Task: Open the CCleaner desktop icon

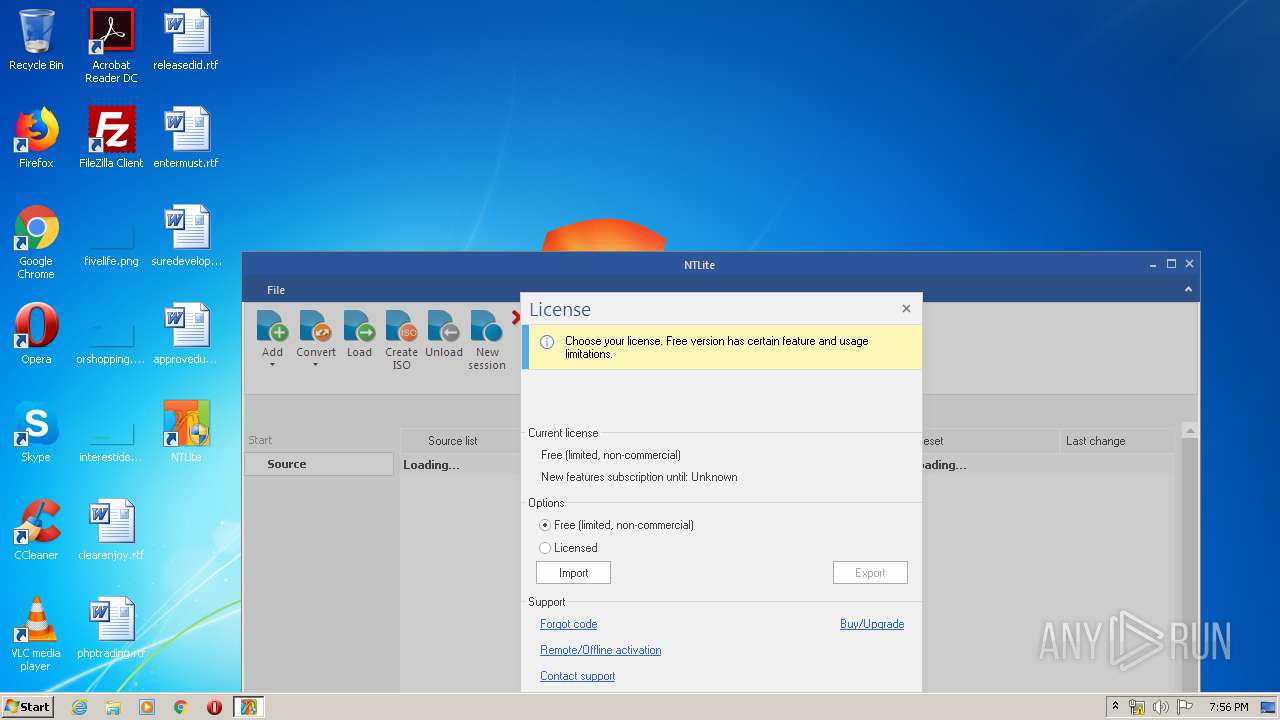Action: (x=36, y=530)
